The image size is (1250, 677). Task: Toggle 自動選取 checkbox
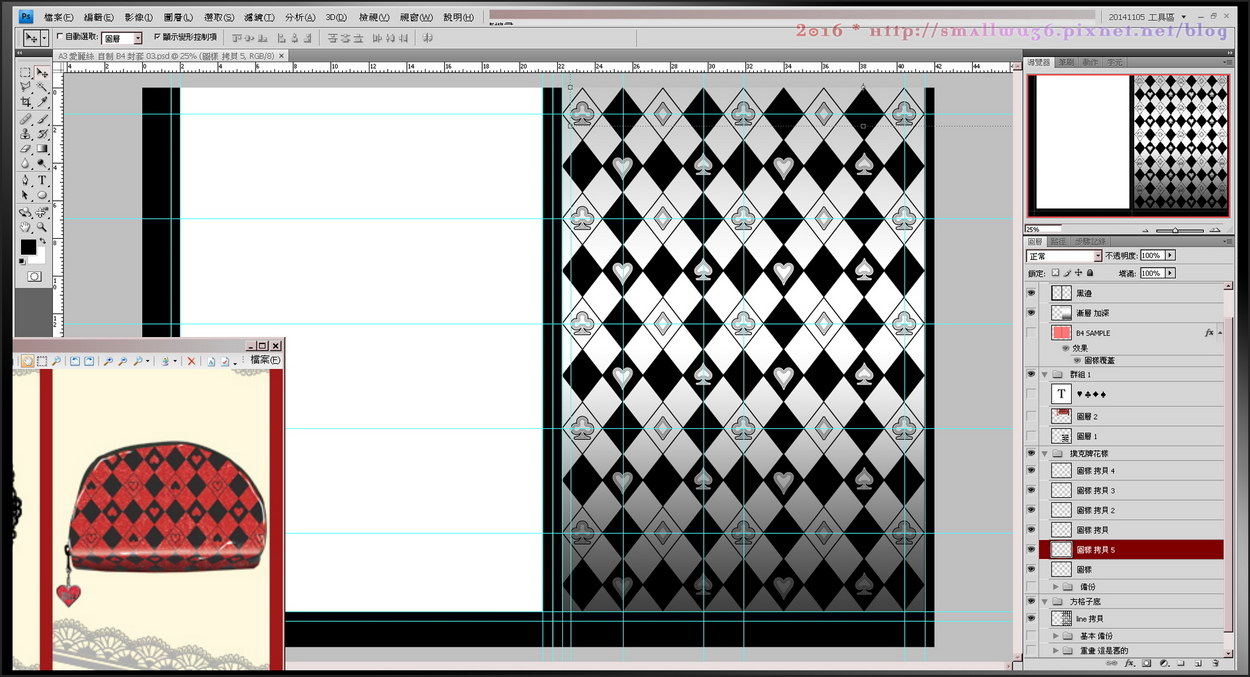pyautogui.click(x=59, y=36)
